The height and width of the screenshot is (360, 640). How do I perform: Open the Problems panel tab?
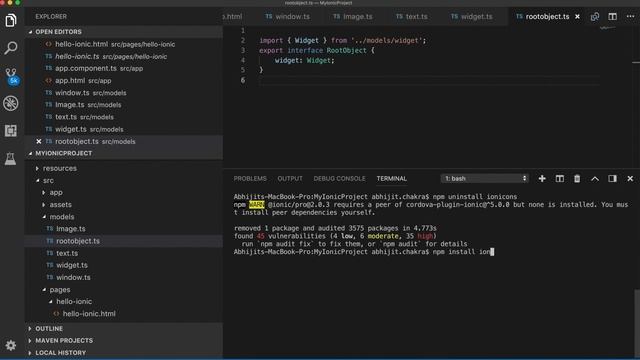tap(250, 179)
